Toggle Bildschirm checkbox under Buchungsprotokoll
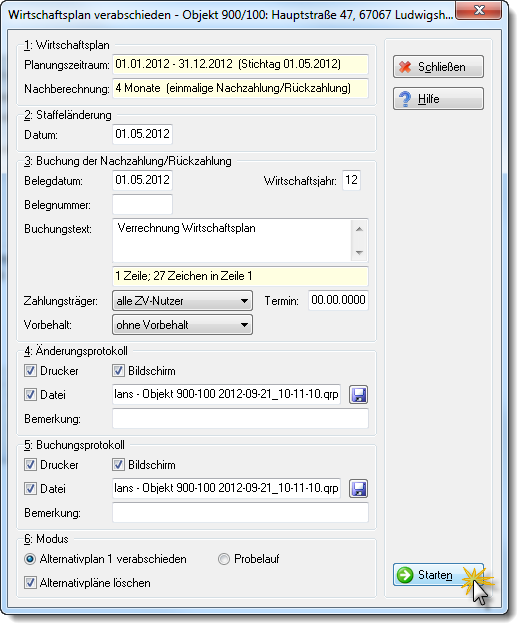 pos(118,464)
